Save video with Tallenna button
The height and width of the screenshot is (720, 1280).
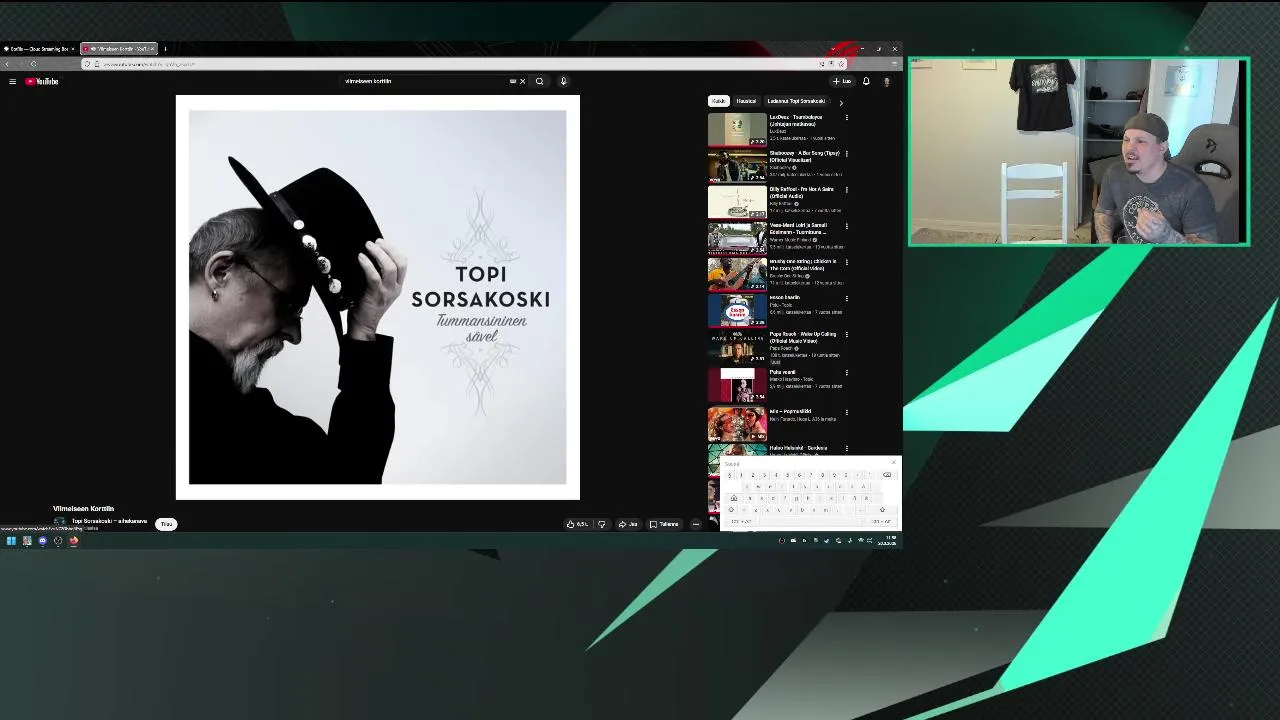(664, 524)
